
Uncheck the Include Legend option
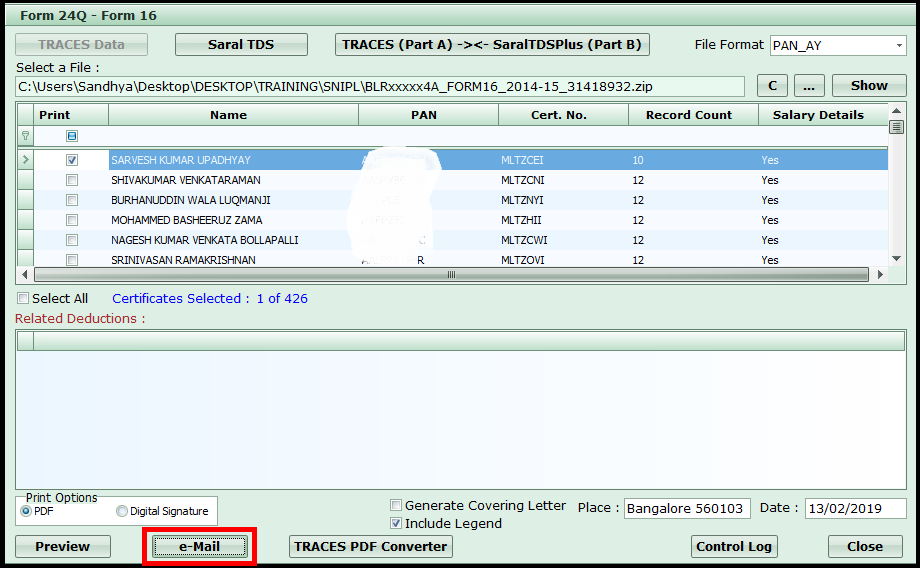(396, 523)
